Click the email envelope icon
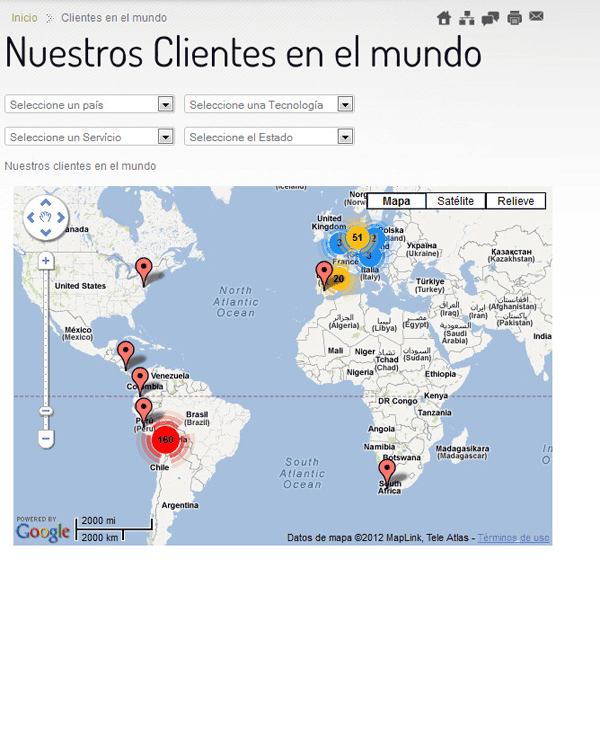The image size is (600, 746). 536,17
